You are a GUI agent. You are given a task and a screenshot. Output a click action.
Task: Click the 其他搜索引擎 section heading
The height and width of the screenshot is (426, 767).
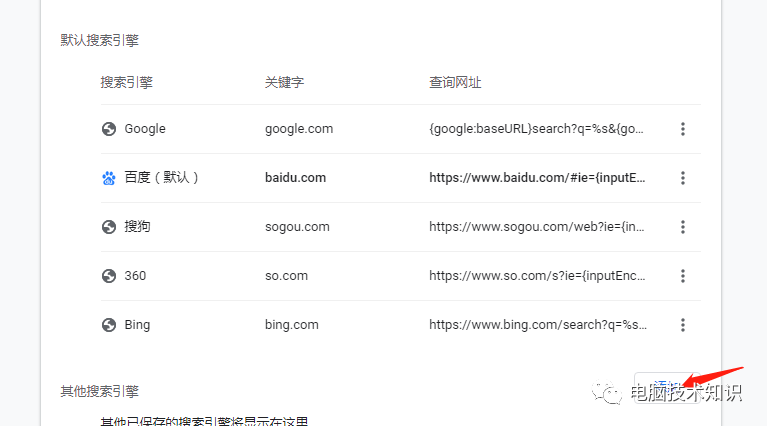(99, 391)
